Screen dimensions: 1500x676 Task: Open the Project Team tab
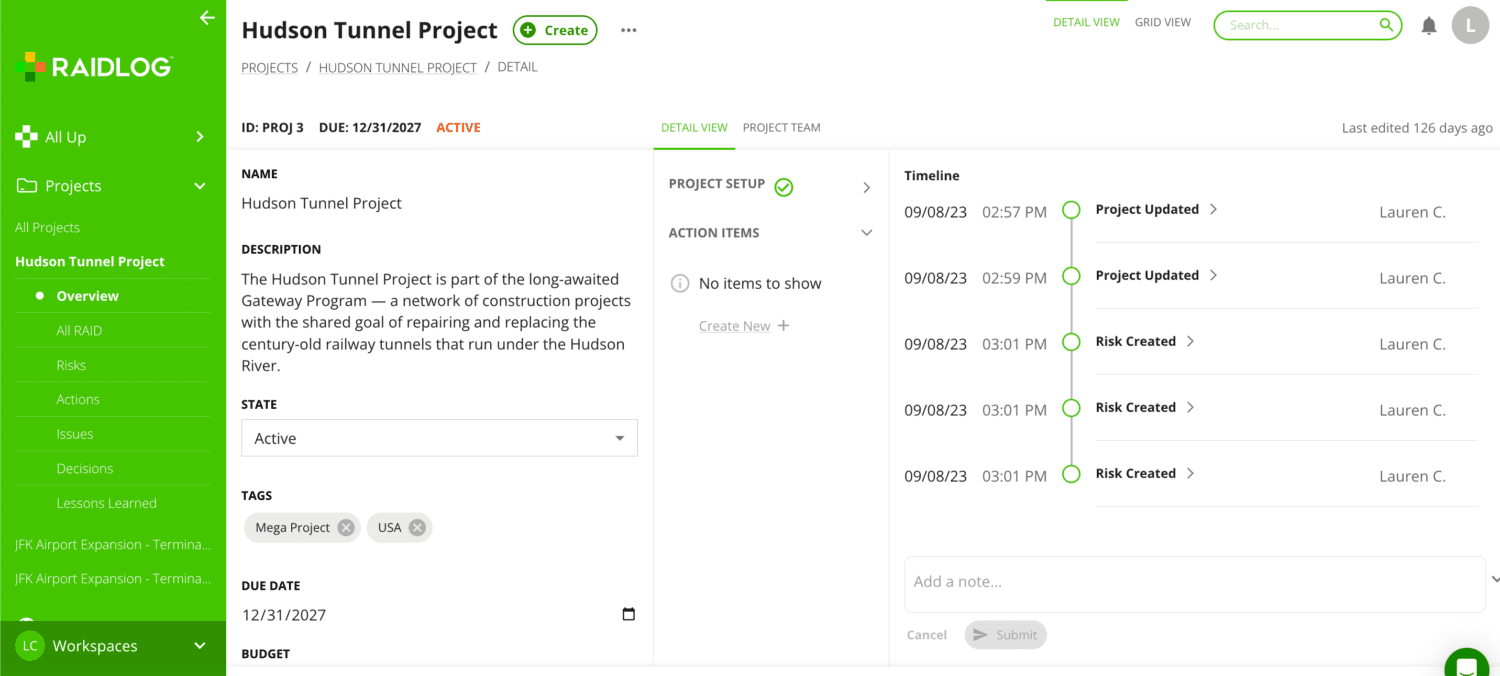point(781,128)
